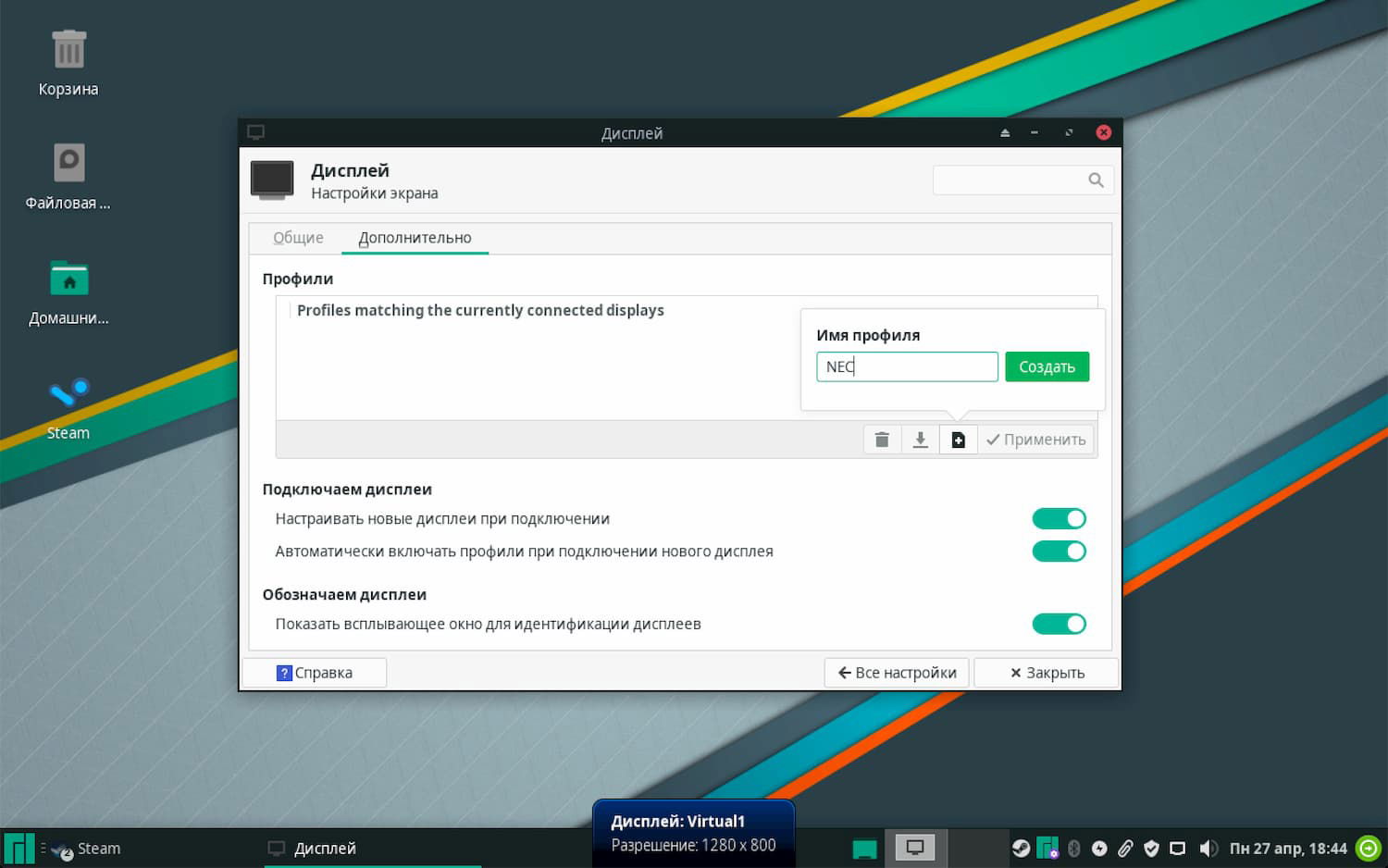Click the shield update tray icon
1388x868 pixels.
pyautogui.click(x=1151, y=849)
